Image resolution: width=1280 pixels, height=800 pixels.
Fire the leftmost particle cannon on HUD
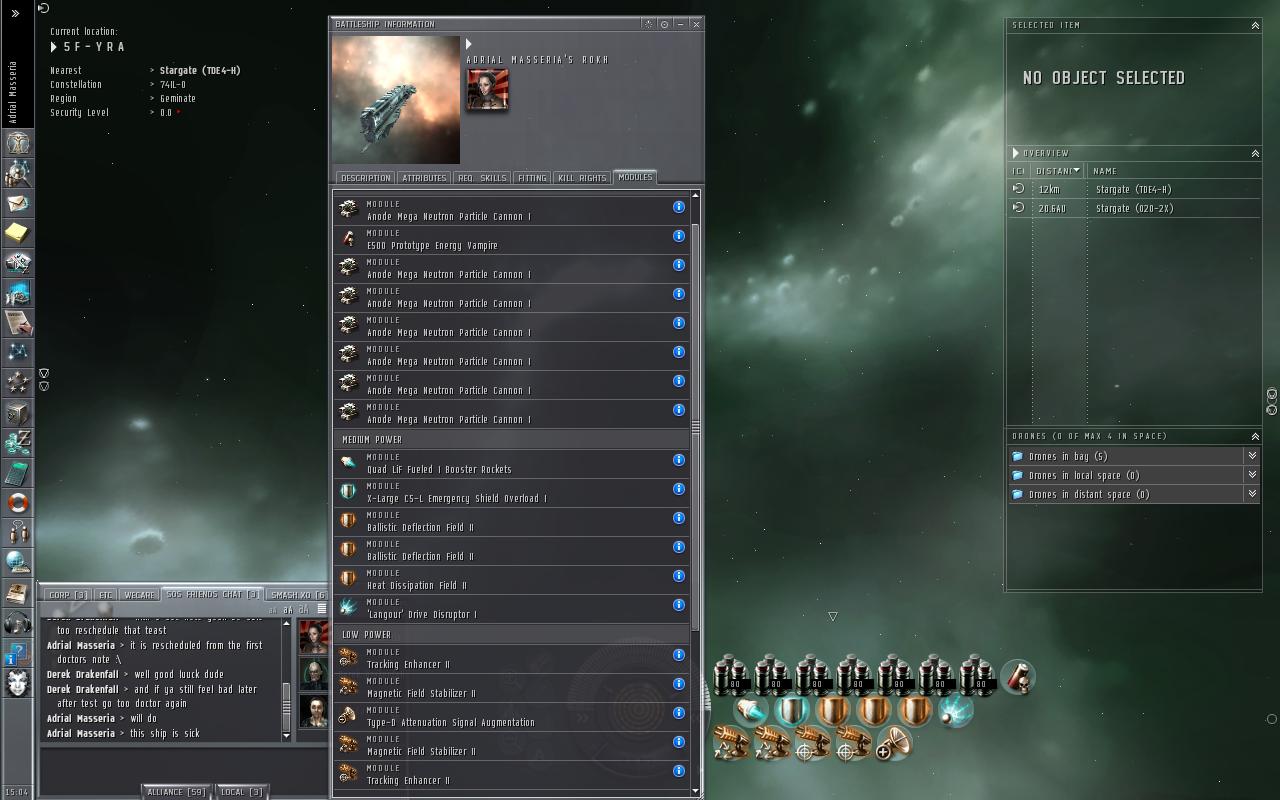[732, 677]
